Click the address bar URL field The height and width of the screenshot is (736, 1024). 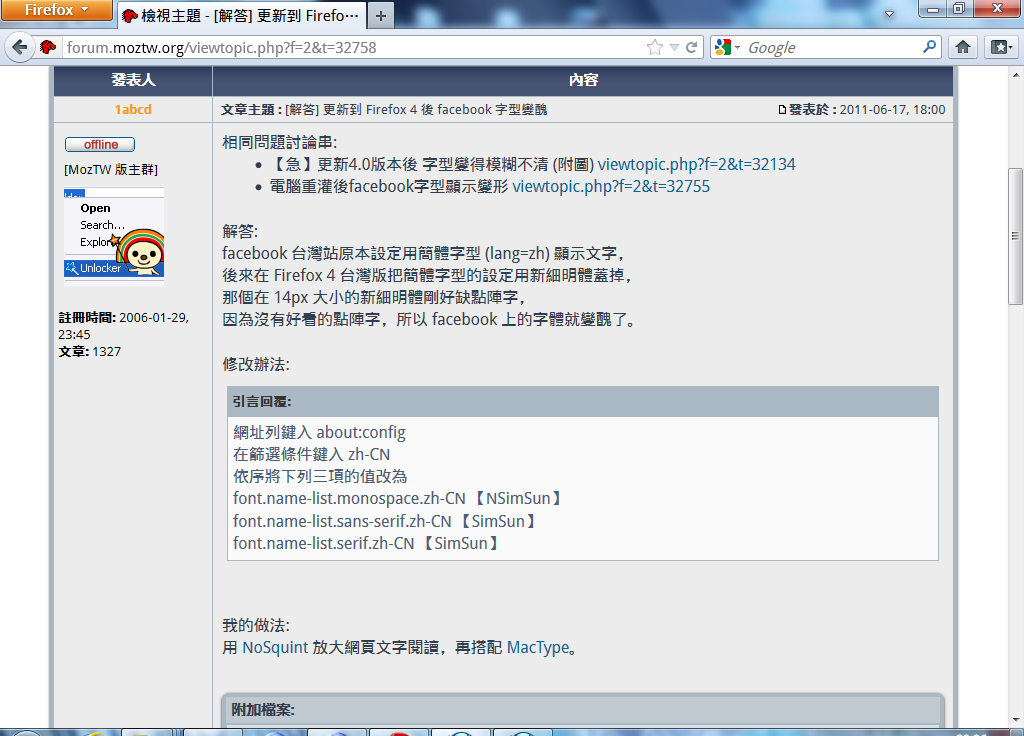click(353, 47)
